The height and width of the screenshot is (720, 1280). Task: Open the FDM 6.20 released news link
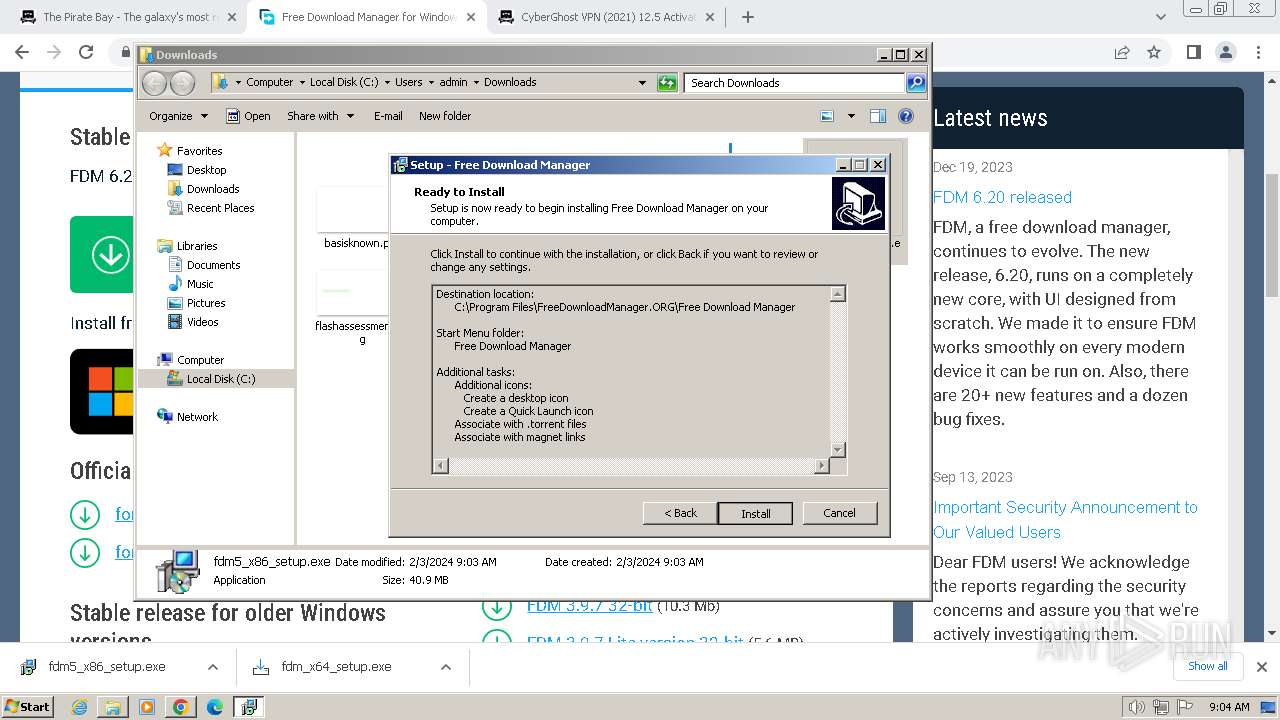pyautogui.click(x=1002, y=197)
